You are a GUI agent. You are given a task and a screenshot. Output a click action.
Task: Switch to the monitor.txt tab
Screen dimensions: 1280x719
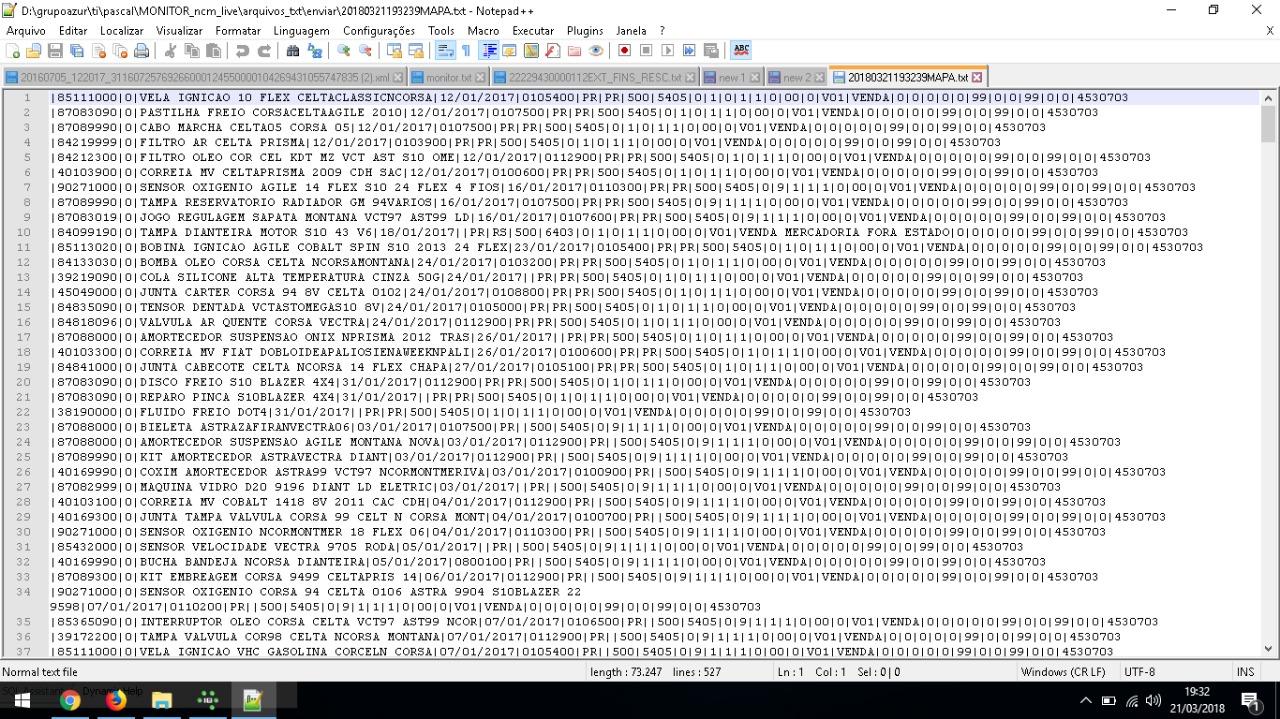pyautogui.click(x=448, y=77)
